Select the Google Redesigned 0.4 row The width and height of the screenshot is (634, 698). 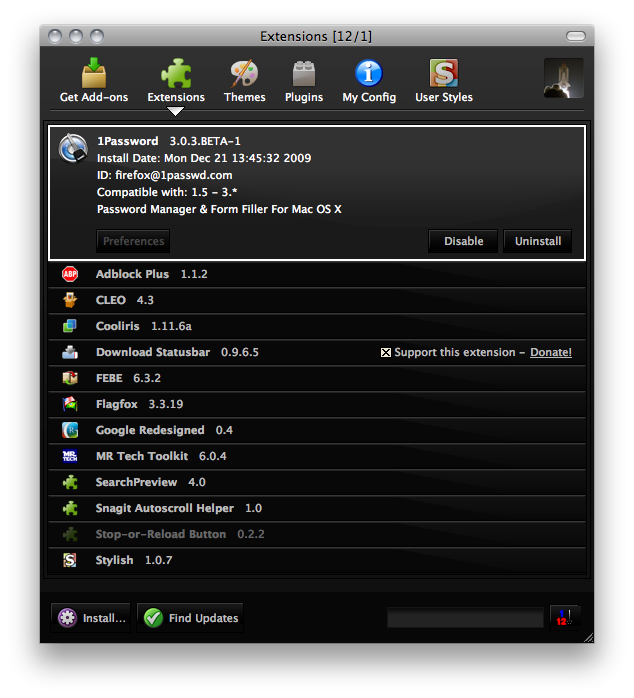(x=317, y=430)
